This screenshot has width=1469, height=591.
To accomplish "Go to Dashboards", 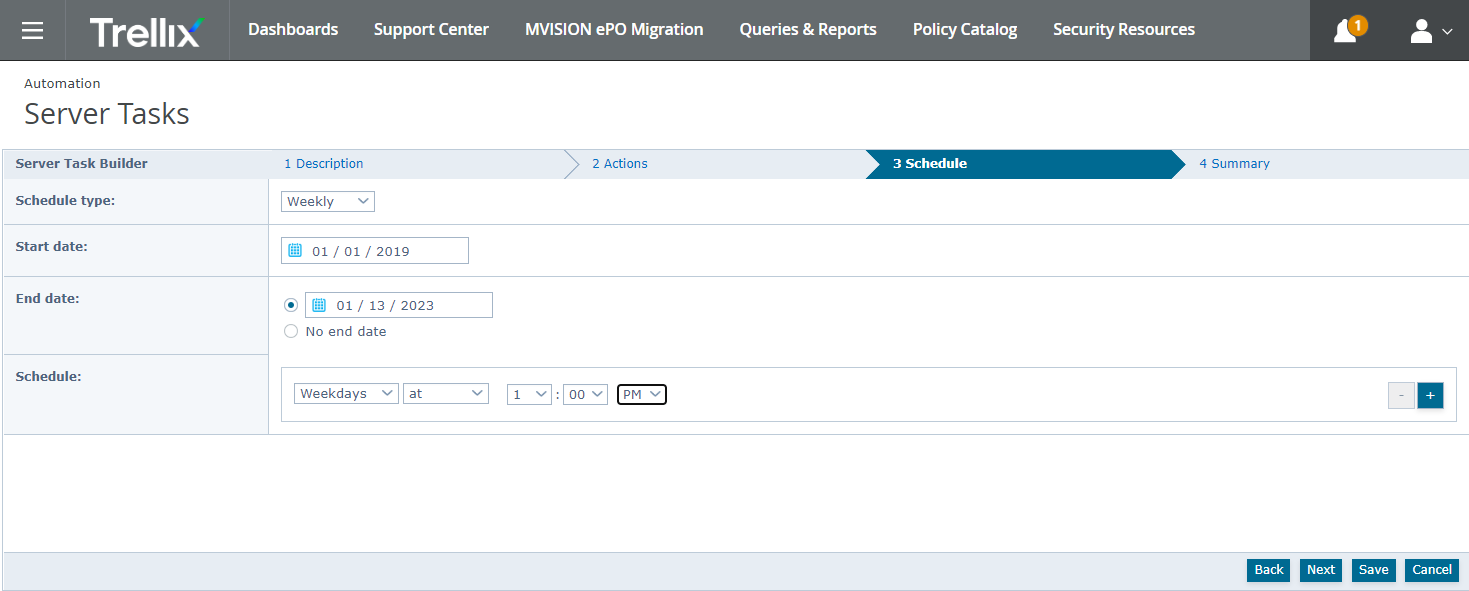I will 293,30.
